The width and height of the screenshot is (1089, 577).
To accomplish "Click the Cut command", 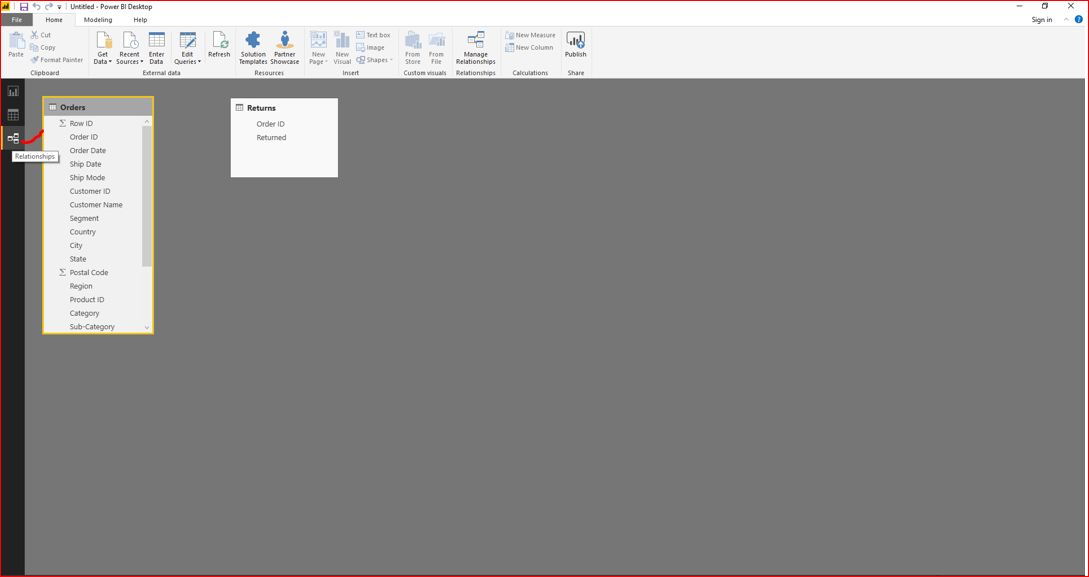I will coord(40,35).
